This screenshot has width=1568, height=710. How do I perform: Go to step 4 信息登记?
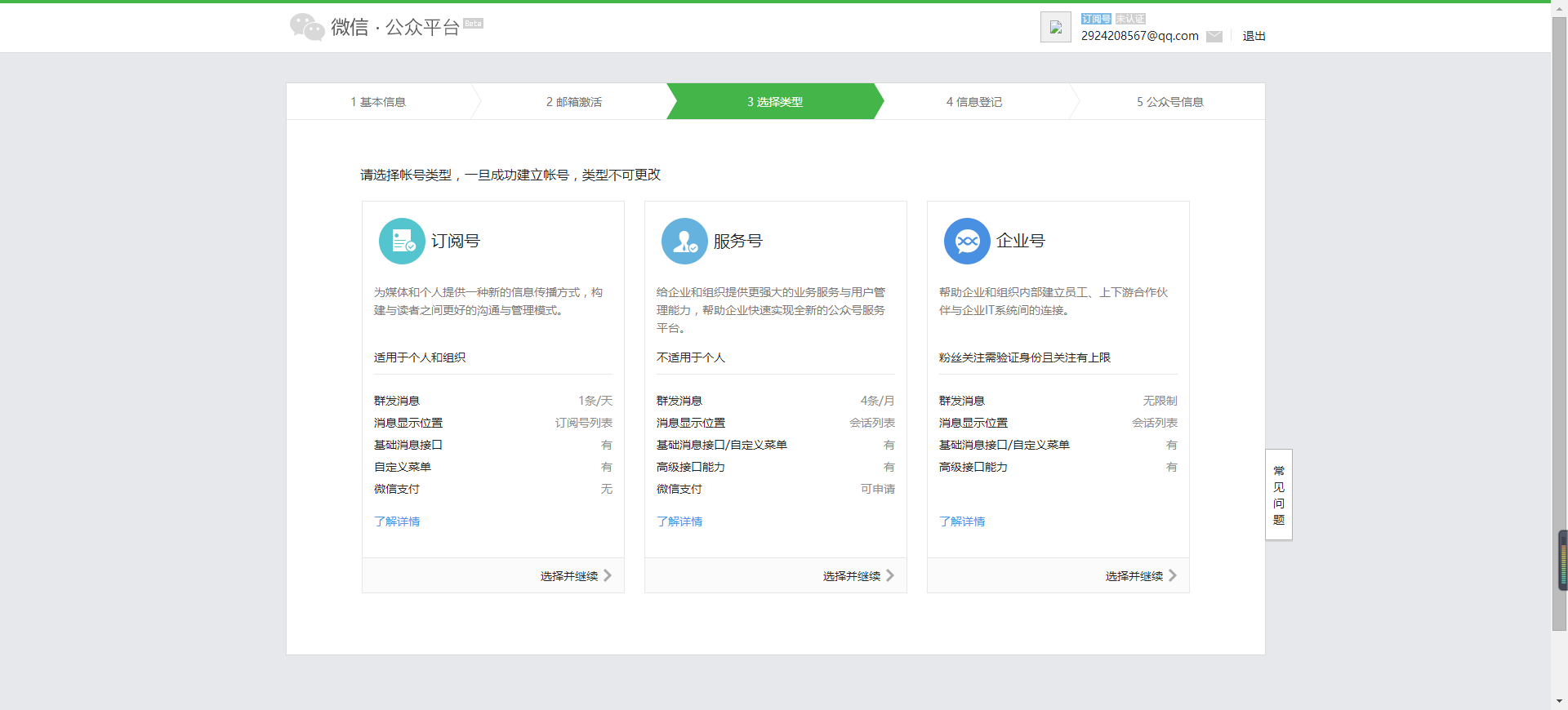pos(974,102)
